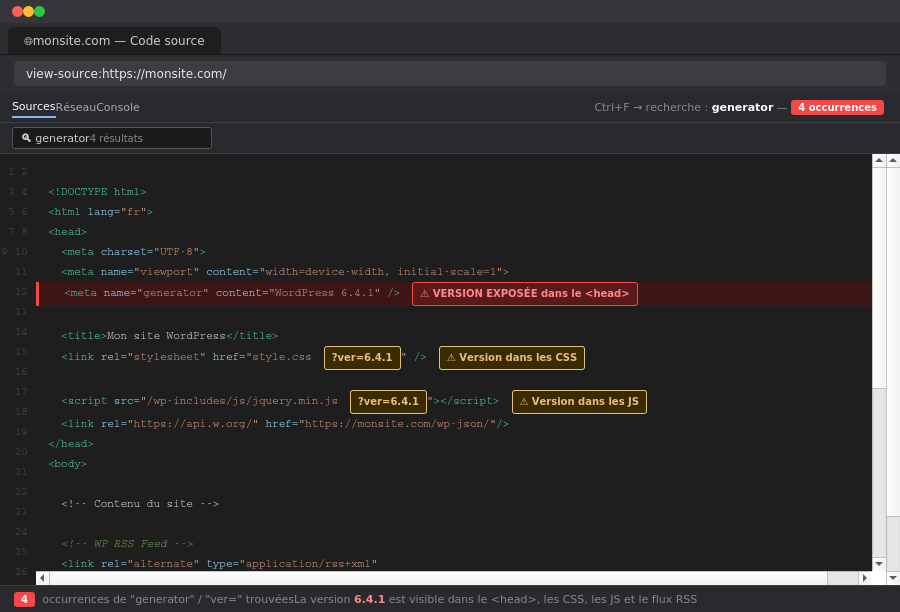The image size is (900, 612).
Task: Click the globe icon in the monsite.com tab
Action: pyautogui.click(x=28, y=41)
